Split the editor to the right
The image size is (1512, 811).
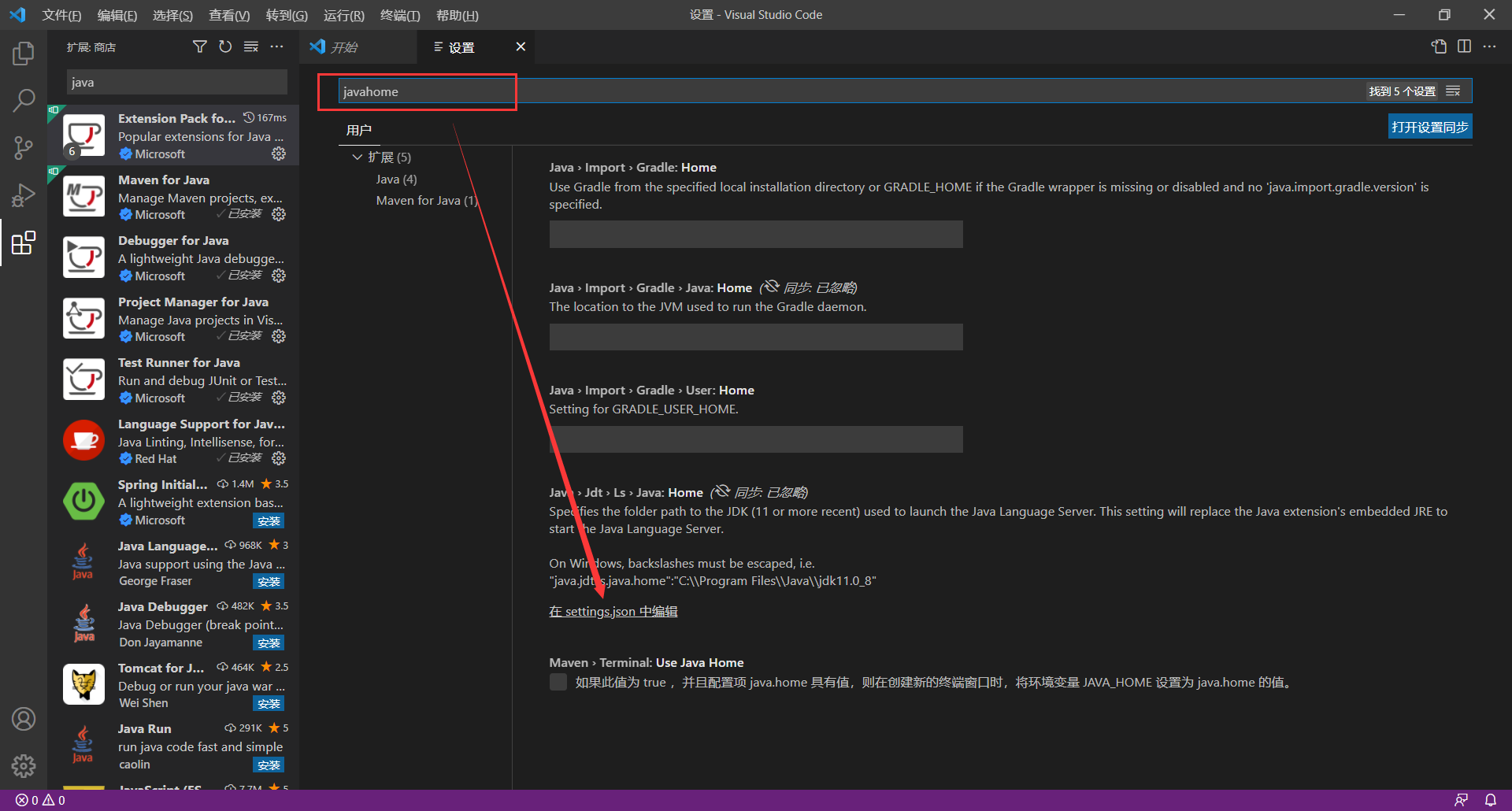(x=1464, y=46)
